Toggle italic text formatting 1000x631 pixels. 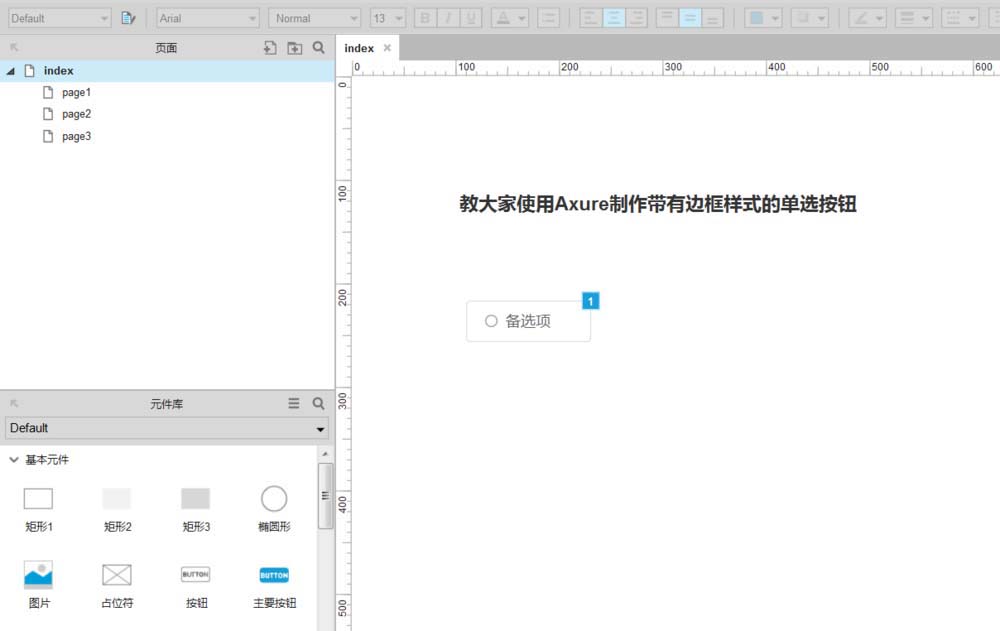coord(448,19)
